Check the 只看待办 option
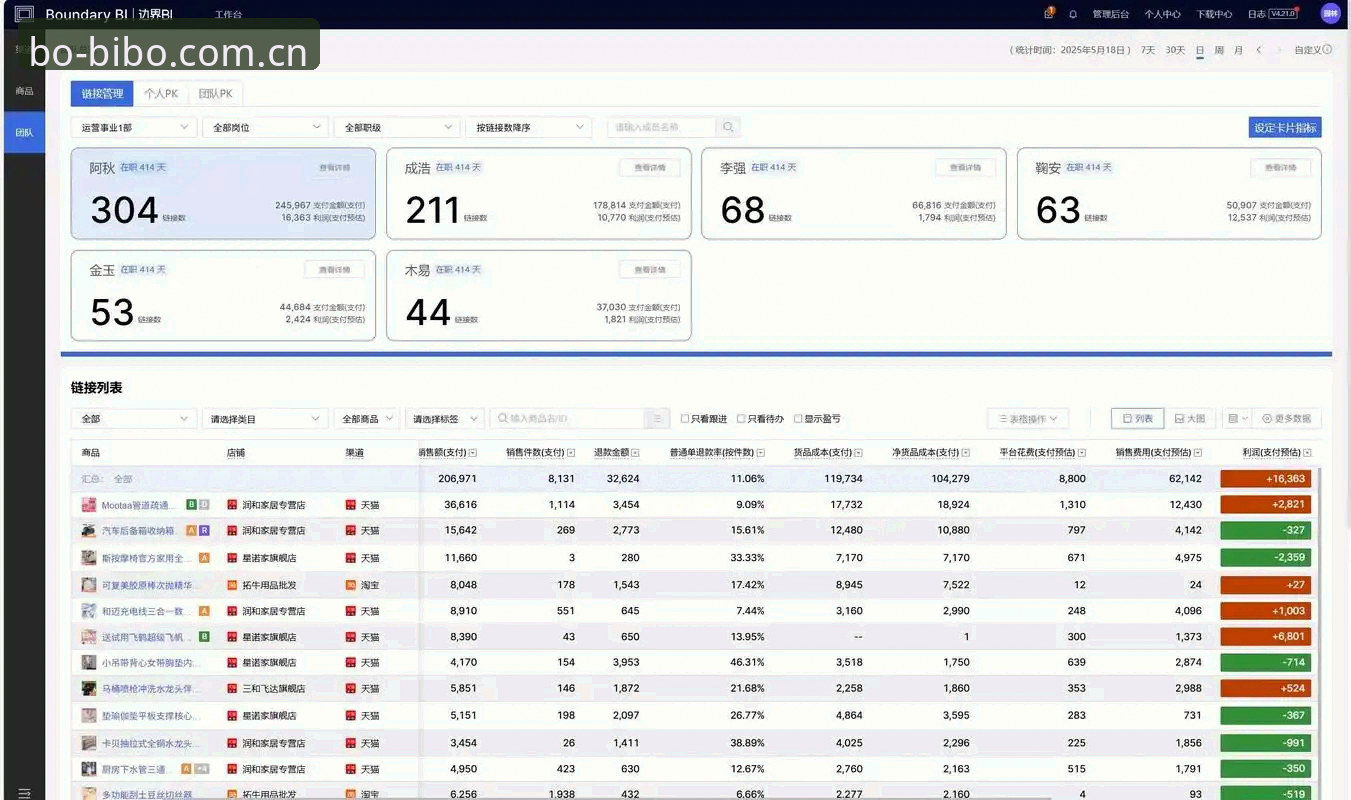1351x800 pixels. [741, 419]
